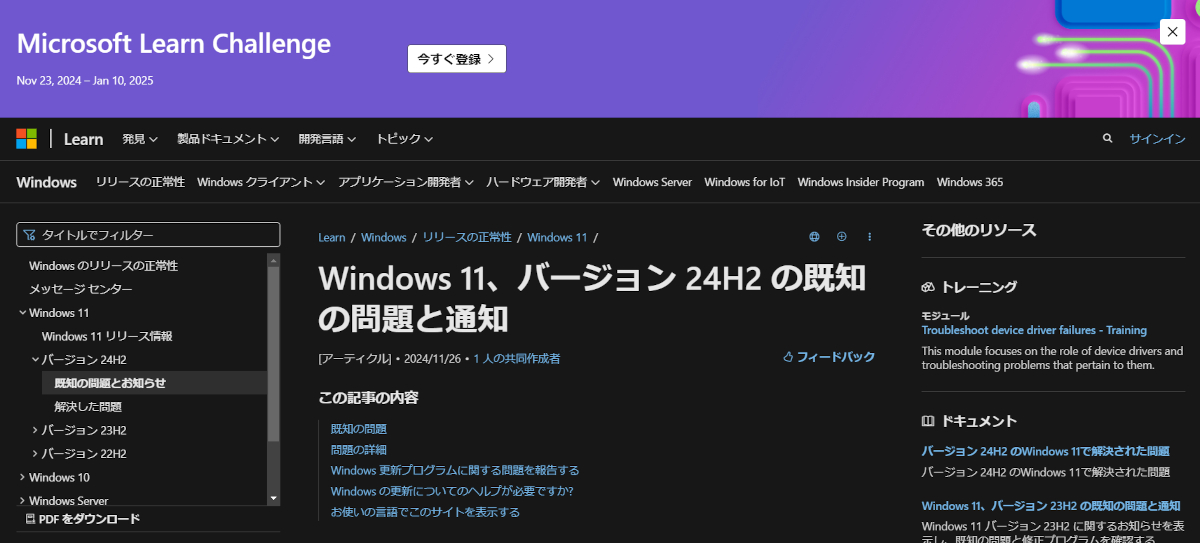Expand the 製品ドキュメント dropdown

pos(228,139)
